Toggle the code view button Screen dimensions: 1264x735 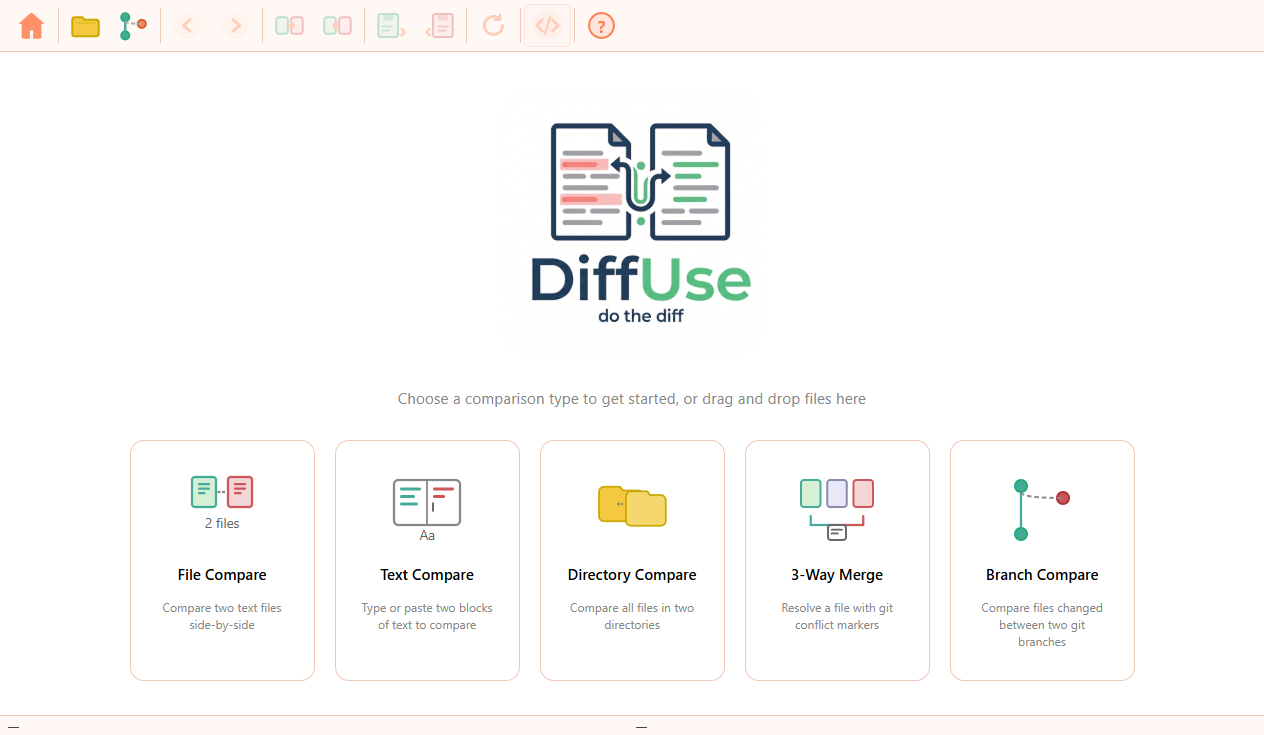pyautogui.click(x=547, y=26)
